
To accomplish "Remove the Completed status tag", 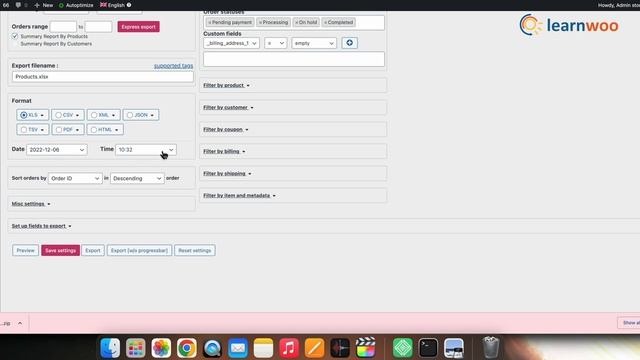I will 325,22.
